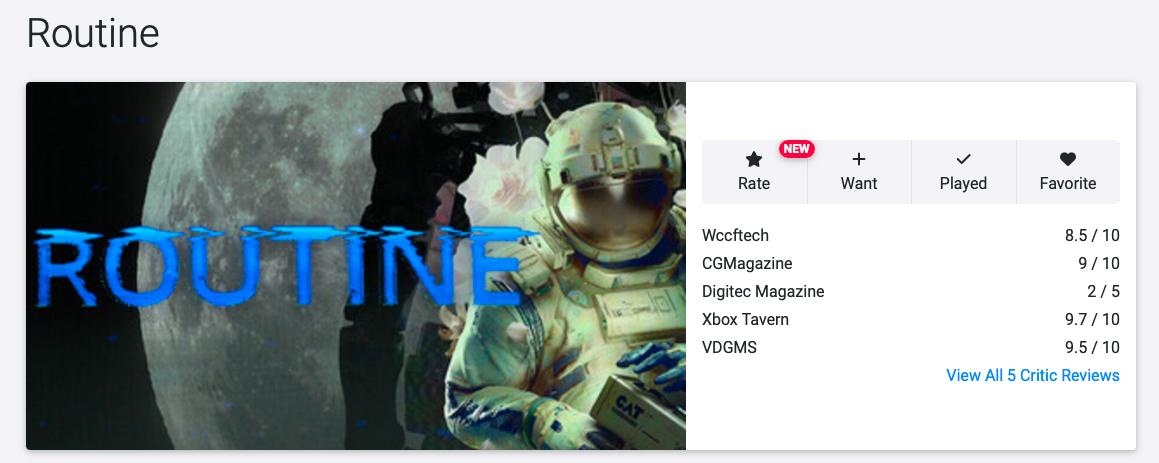Open the VDGMS review
The height and width of the screenshot is (463, 1159).
(x=729, y=348)
